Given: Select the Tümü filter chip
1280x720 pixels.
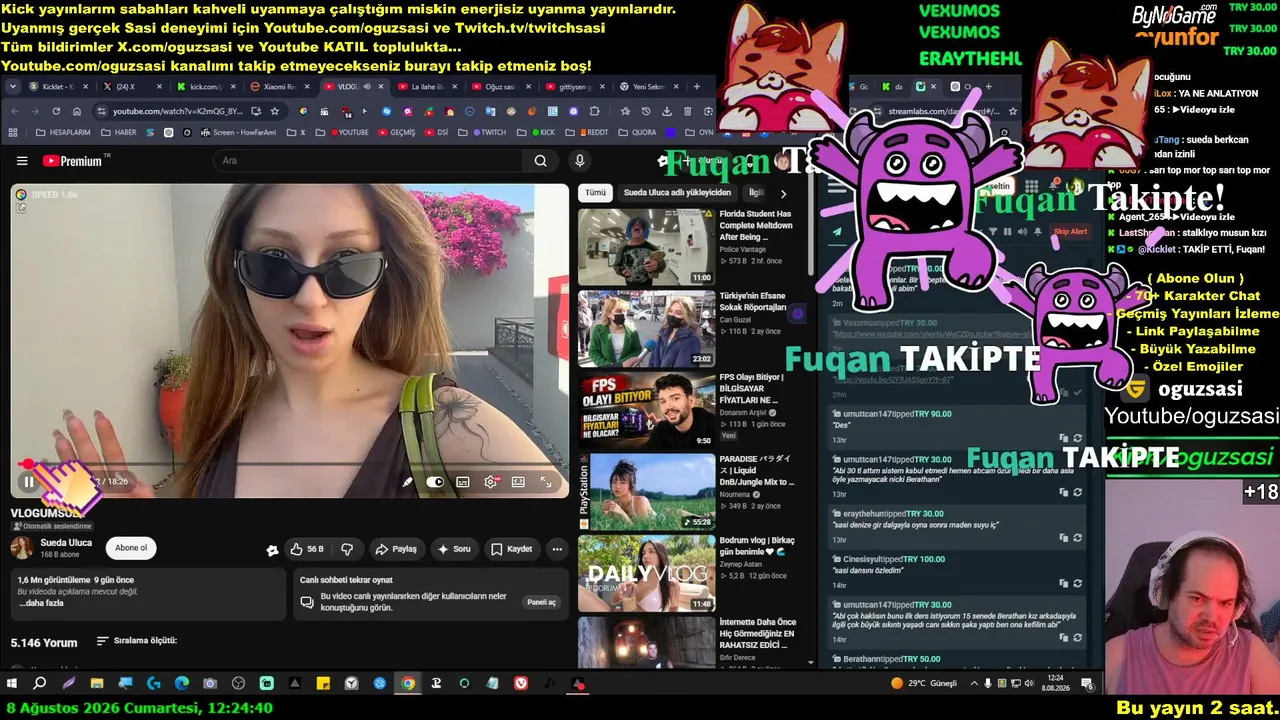Looking at the screenshot, I should coord(595,193).
